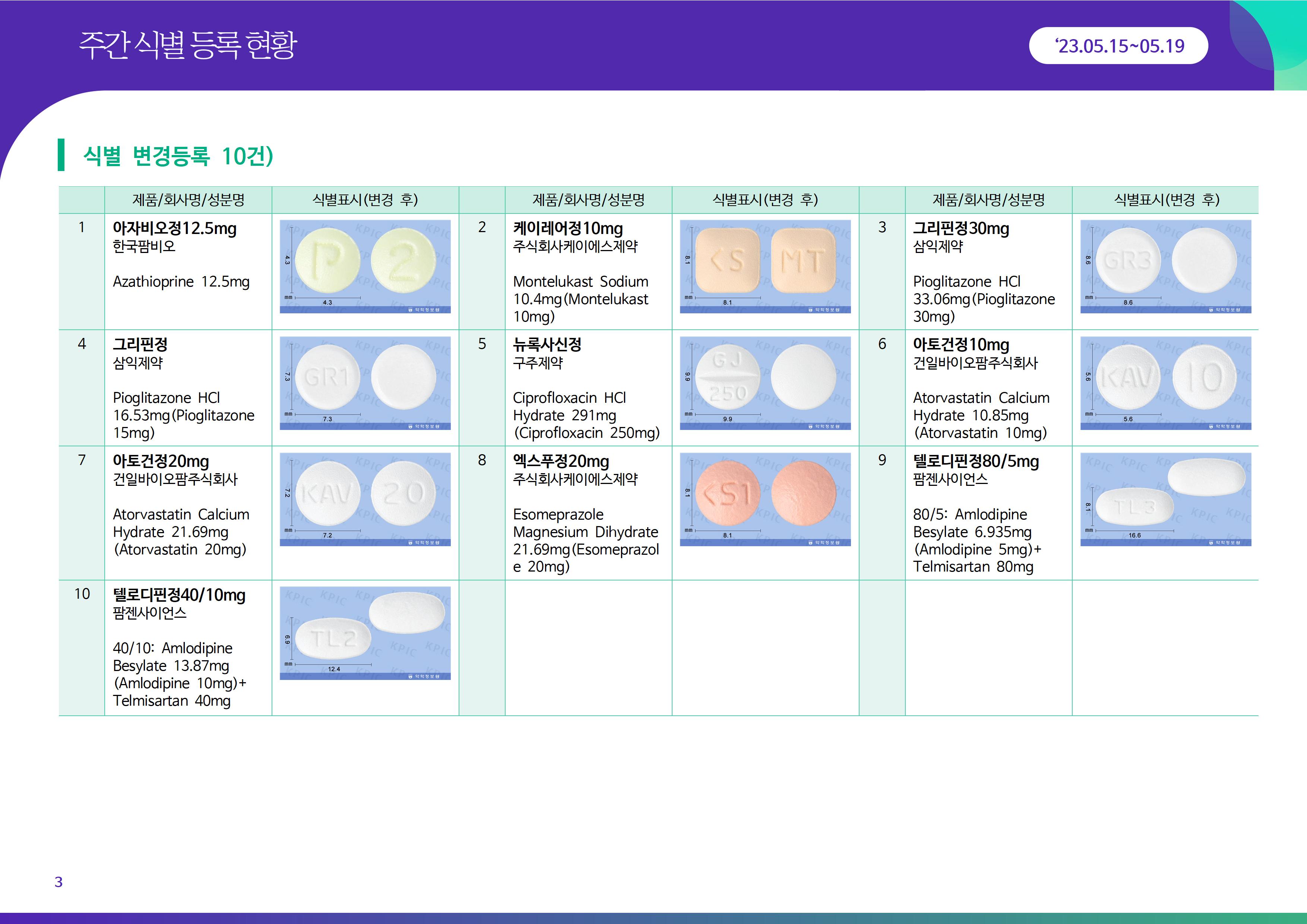Click the page number 3

[58, 882]
